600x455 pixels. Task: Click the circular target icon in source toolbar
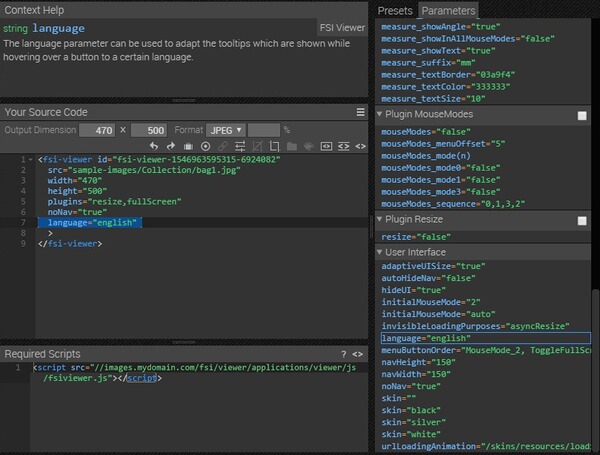[206, 147]
